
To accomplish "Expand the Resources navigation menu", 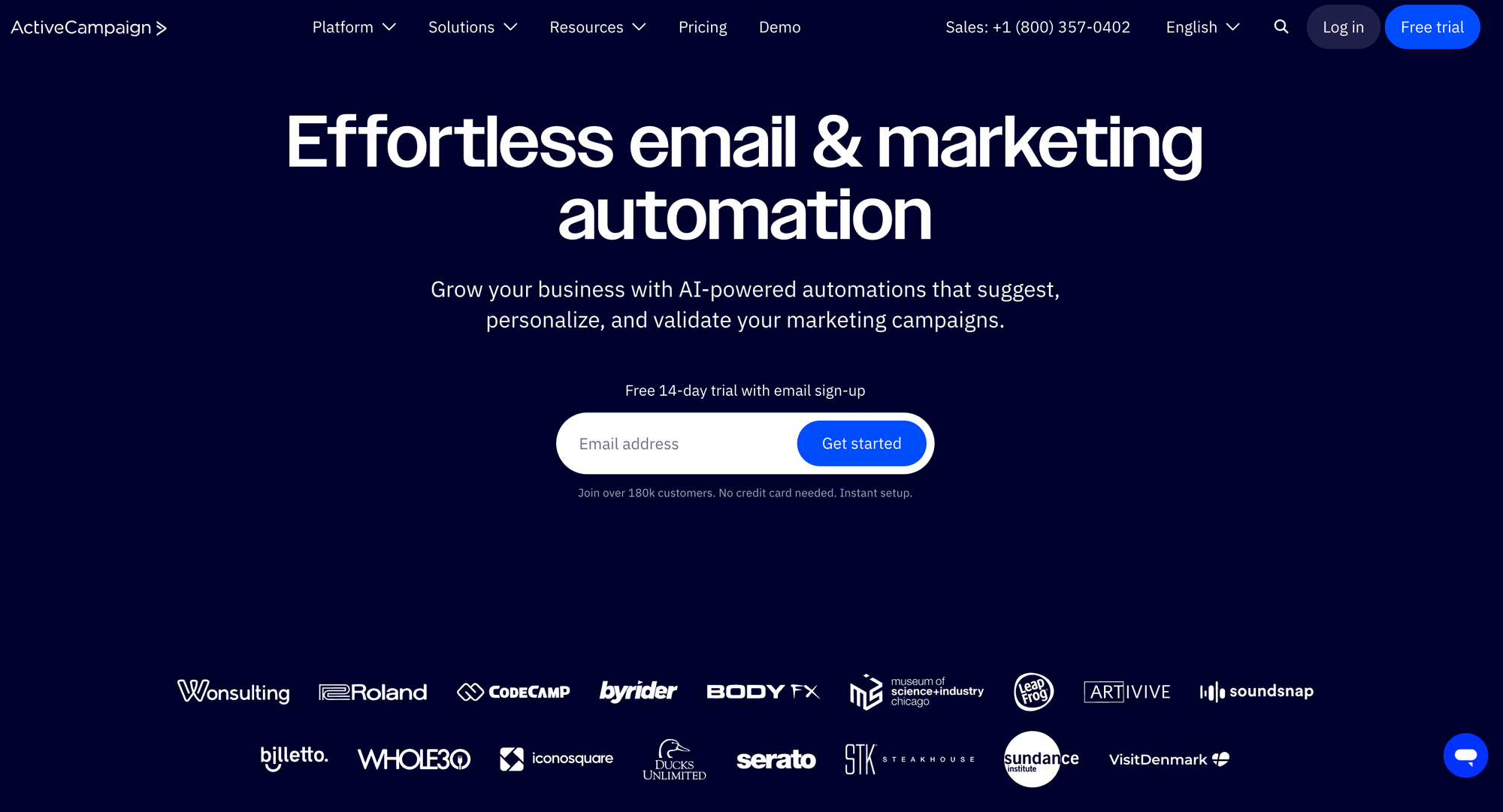I will (597, 27).
